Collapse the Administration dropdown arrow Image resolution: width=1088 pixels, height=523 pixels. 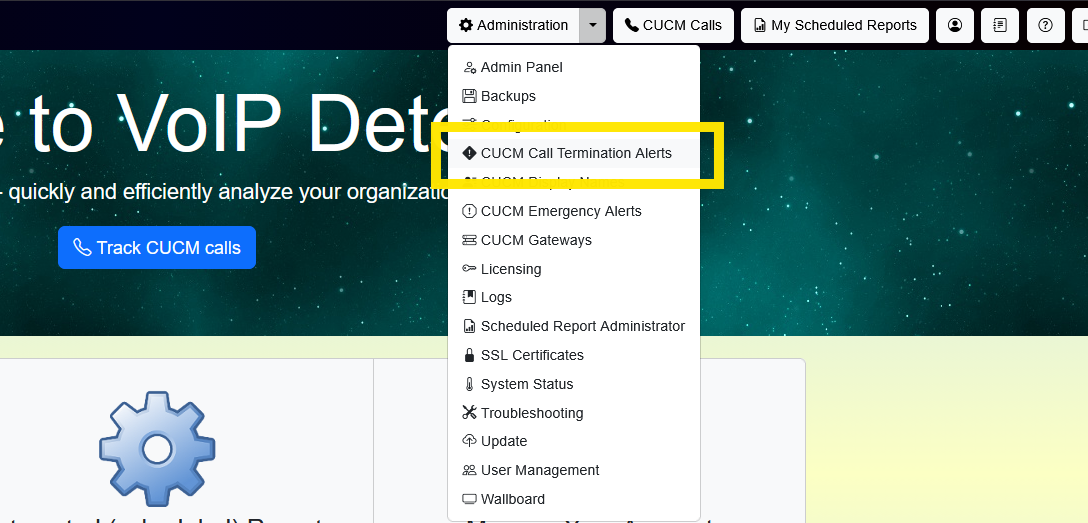tap(593, 26)
